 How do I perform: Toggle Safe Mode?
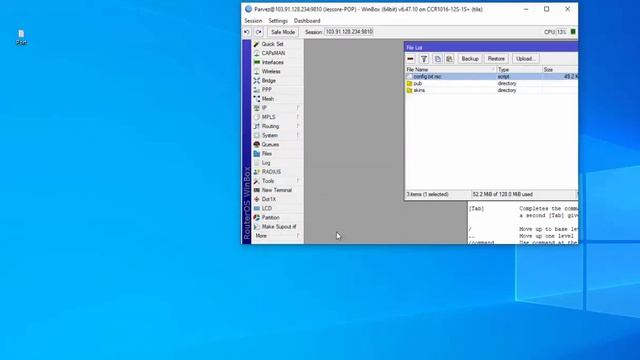coord(282,32)
